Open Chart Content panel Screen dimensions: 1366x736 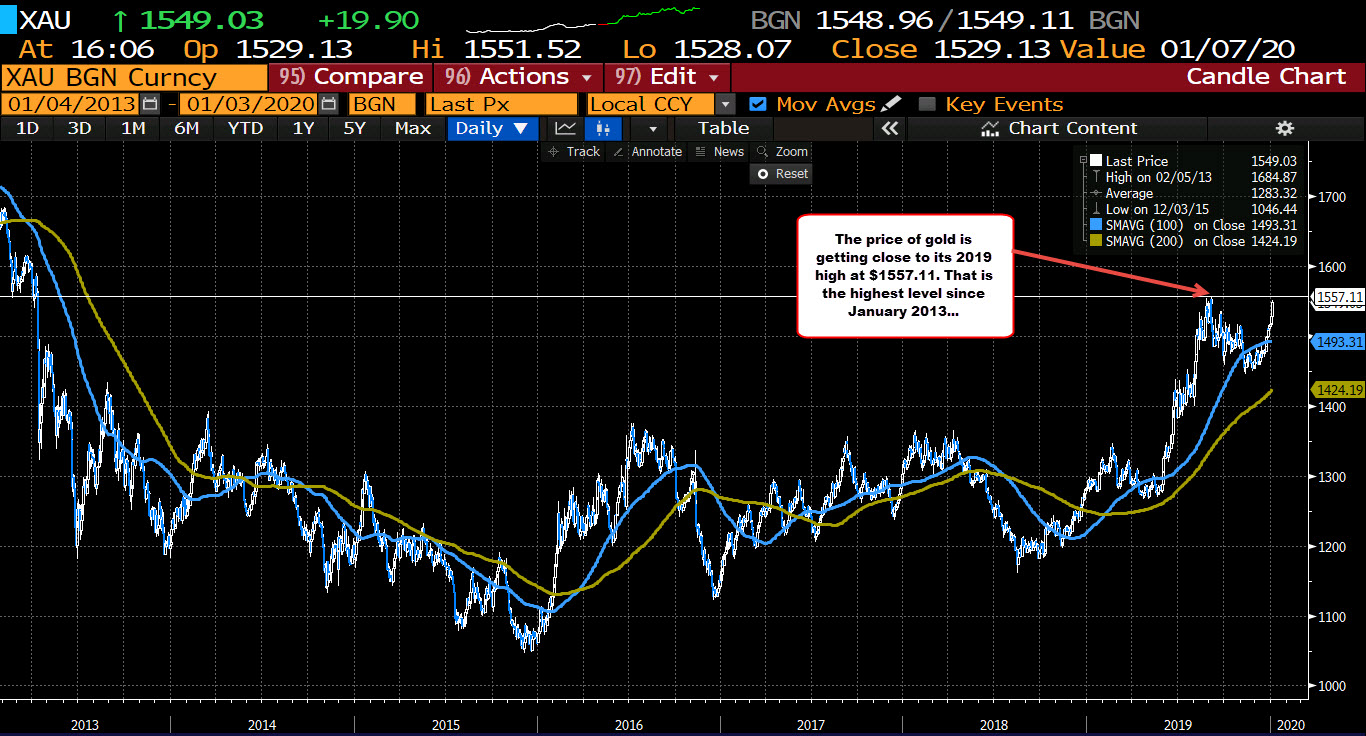pos(1060,128)
